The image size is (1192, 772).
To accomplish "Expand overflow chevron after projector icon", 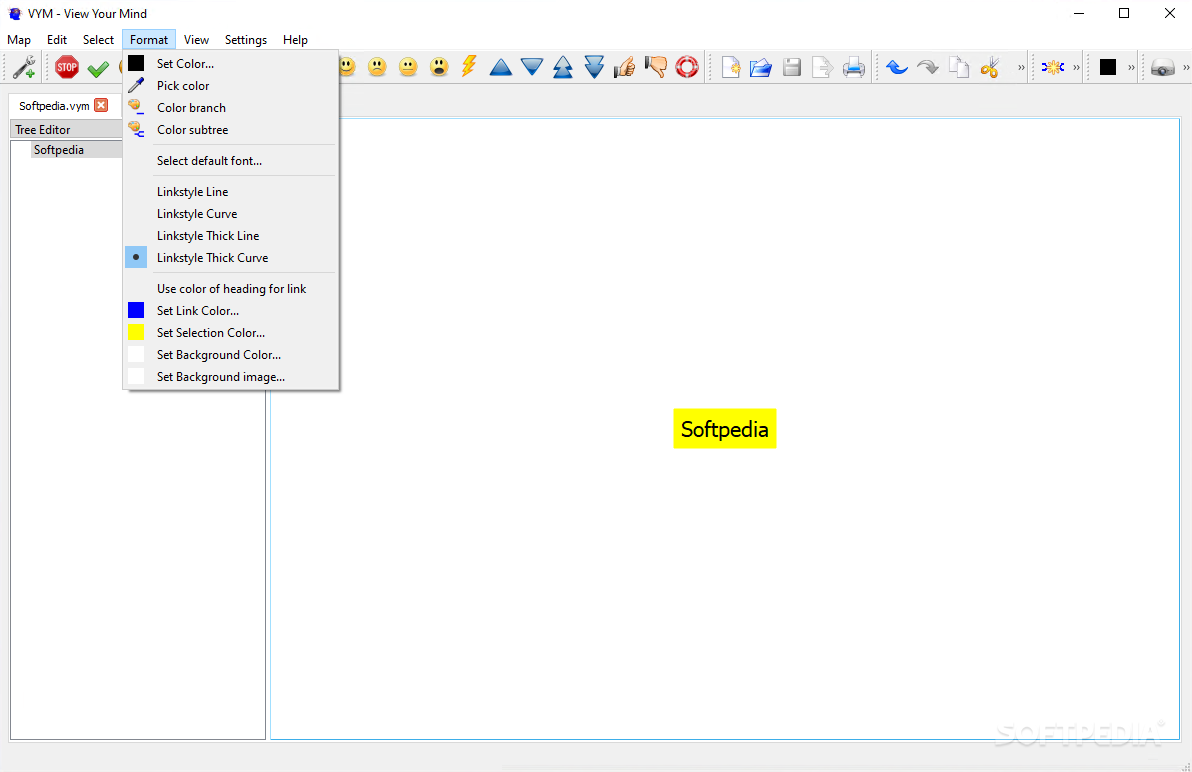I will tap(1185, 68).
